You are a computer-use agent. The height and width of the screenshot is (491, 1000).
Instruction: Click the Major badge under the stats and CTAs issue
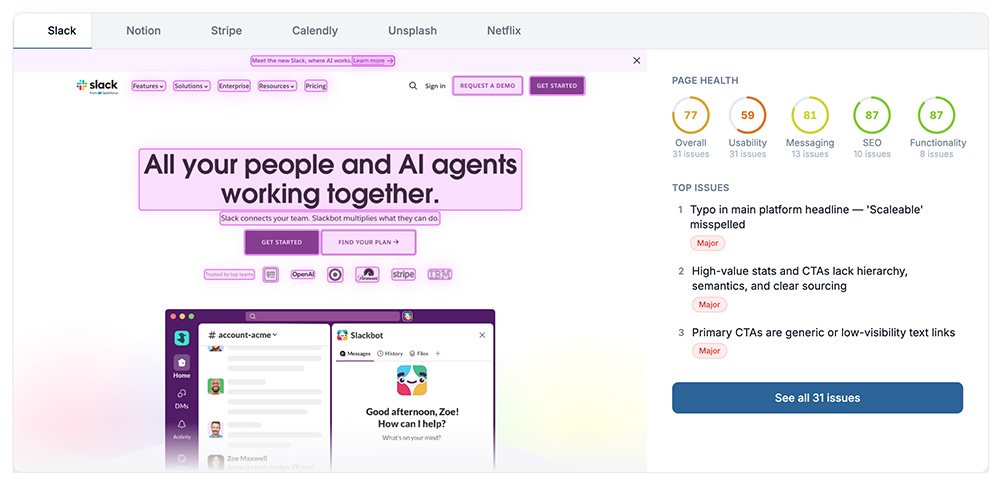(x=709, y=305)
